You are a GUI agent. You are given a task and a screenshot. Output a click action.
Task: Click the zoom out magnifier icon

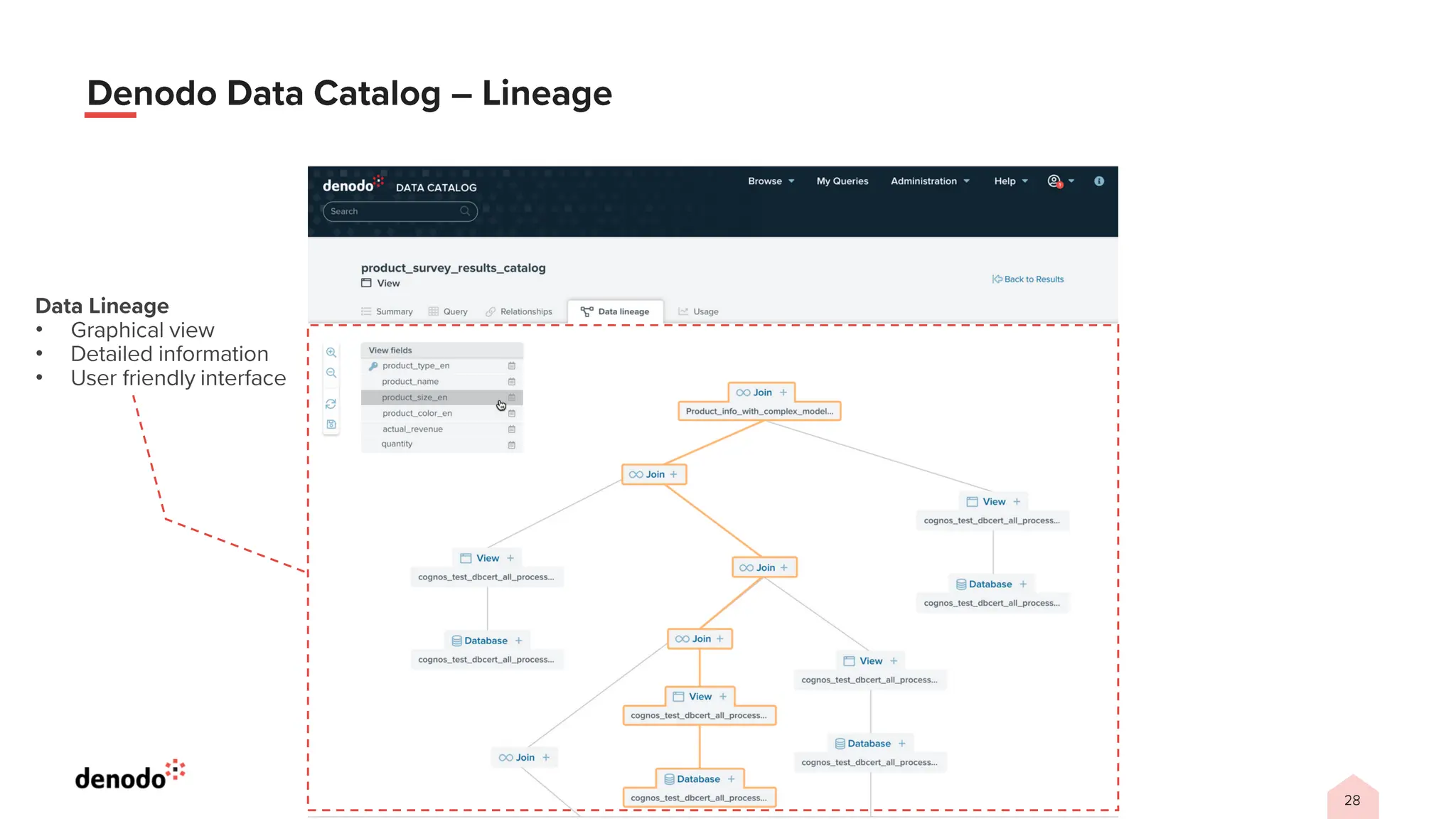click(x=331, y=373)
